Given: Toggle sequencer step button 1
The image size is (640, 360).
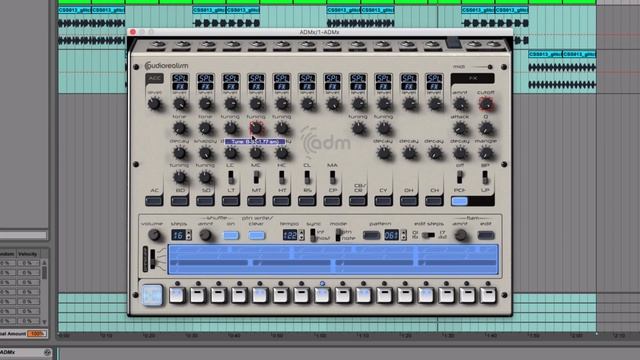Looking at the screenshot, I should (177, 295).
